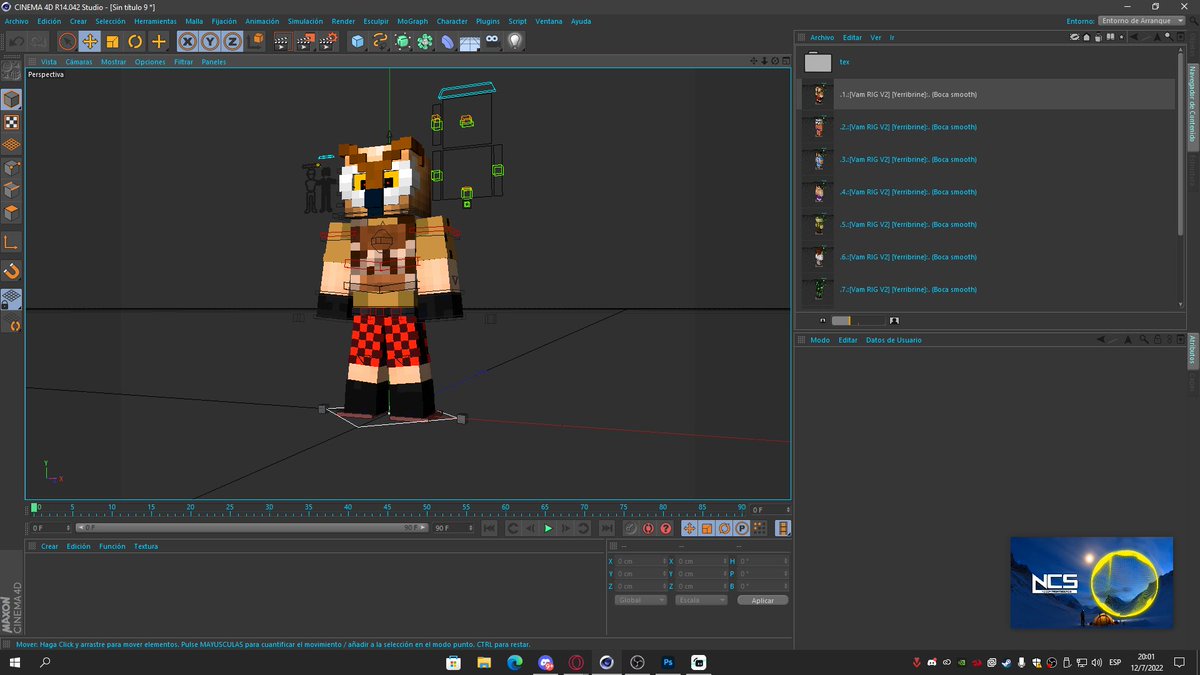Toggle parameter keyframe recording P button
The image size is (1200, 675).
coord(742,528)
